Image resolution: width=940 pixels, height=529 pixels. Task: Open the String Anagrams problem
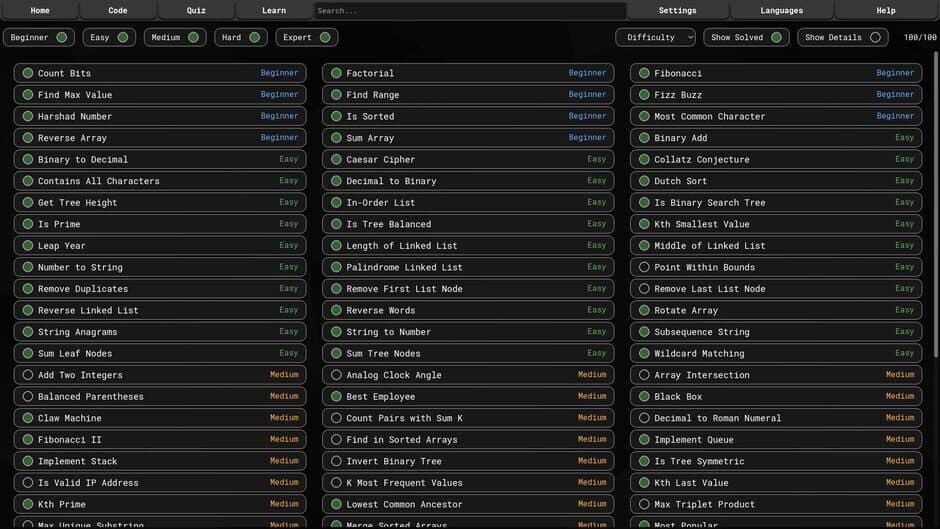pyautogui.click(x=160, y=332)
